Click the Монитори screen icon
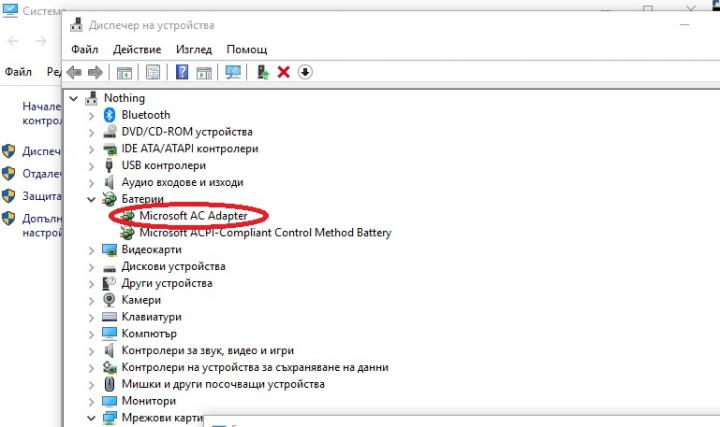The image size is (720, 427). [x=109, y=401]
